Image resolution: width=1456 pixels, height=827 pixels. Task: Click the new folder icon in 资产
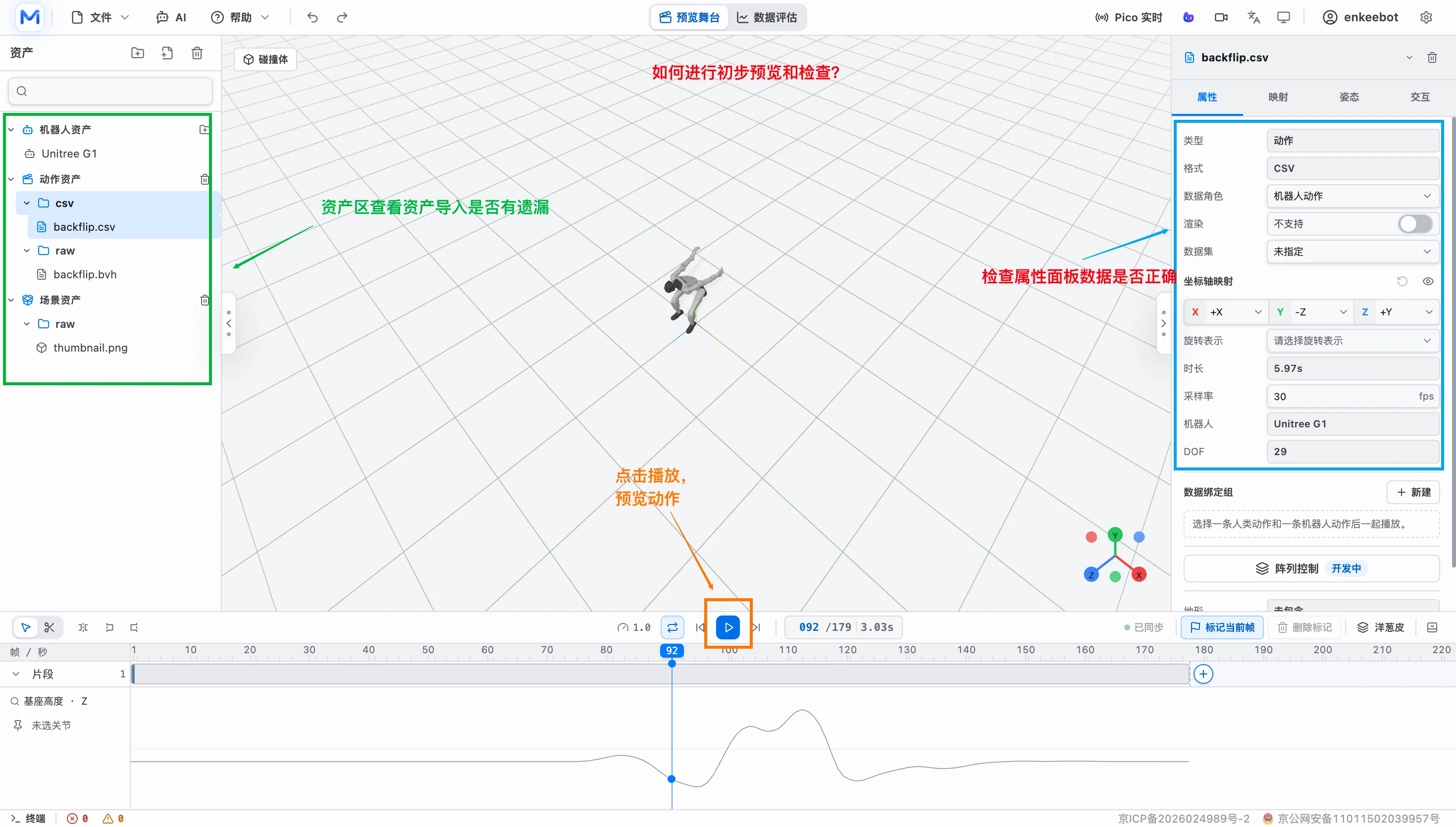[x=137, y=53]
